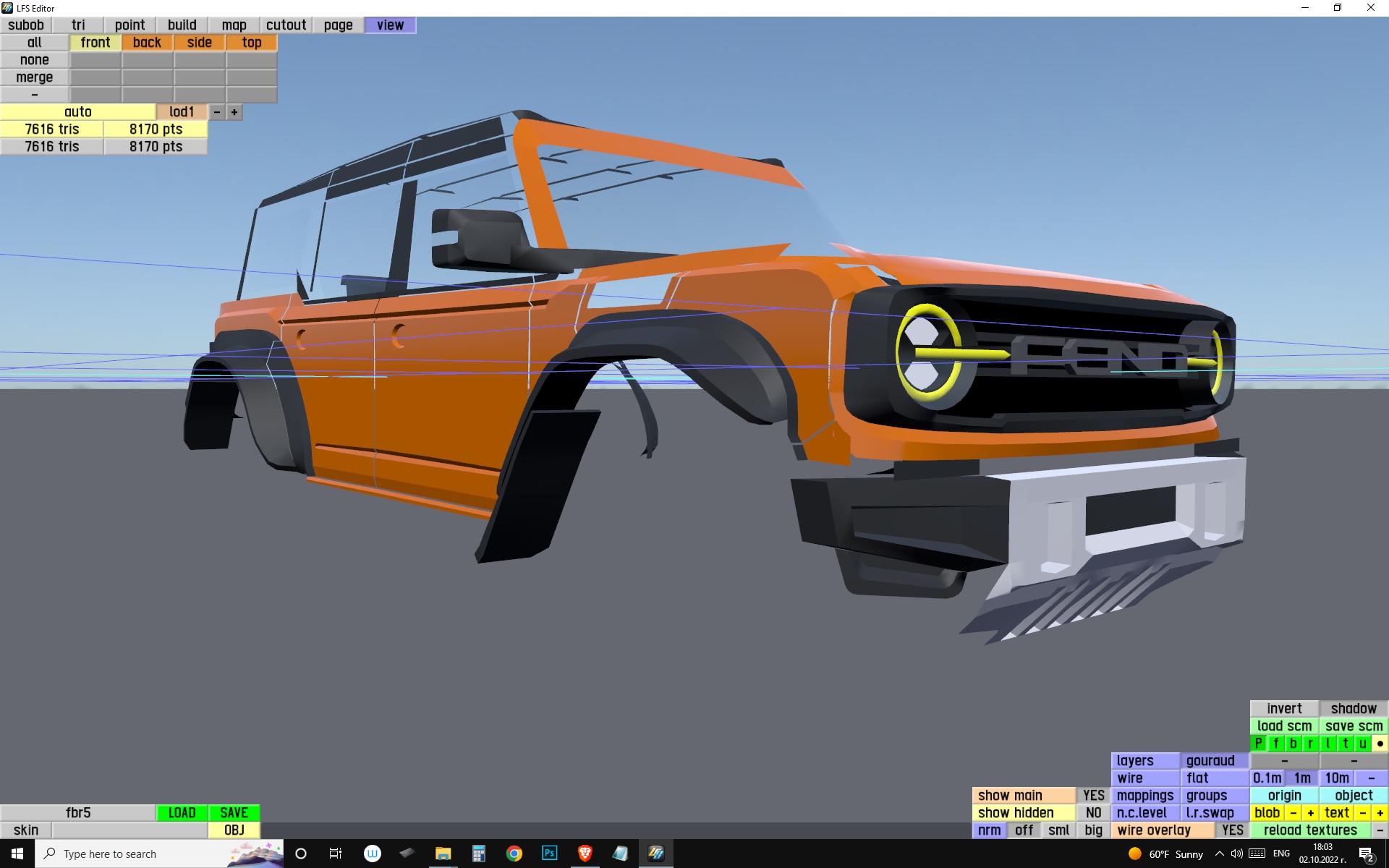Toggle show main YES setting
The image size is (1389, 868).
(1093, 796)
